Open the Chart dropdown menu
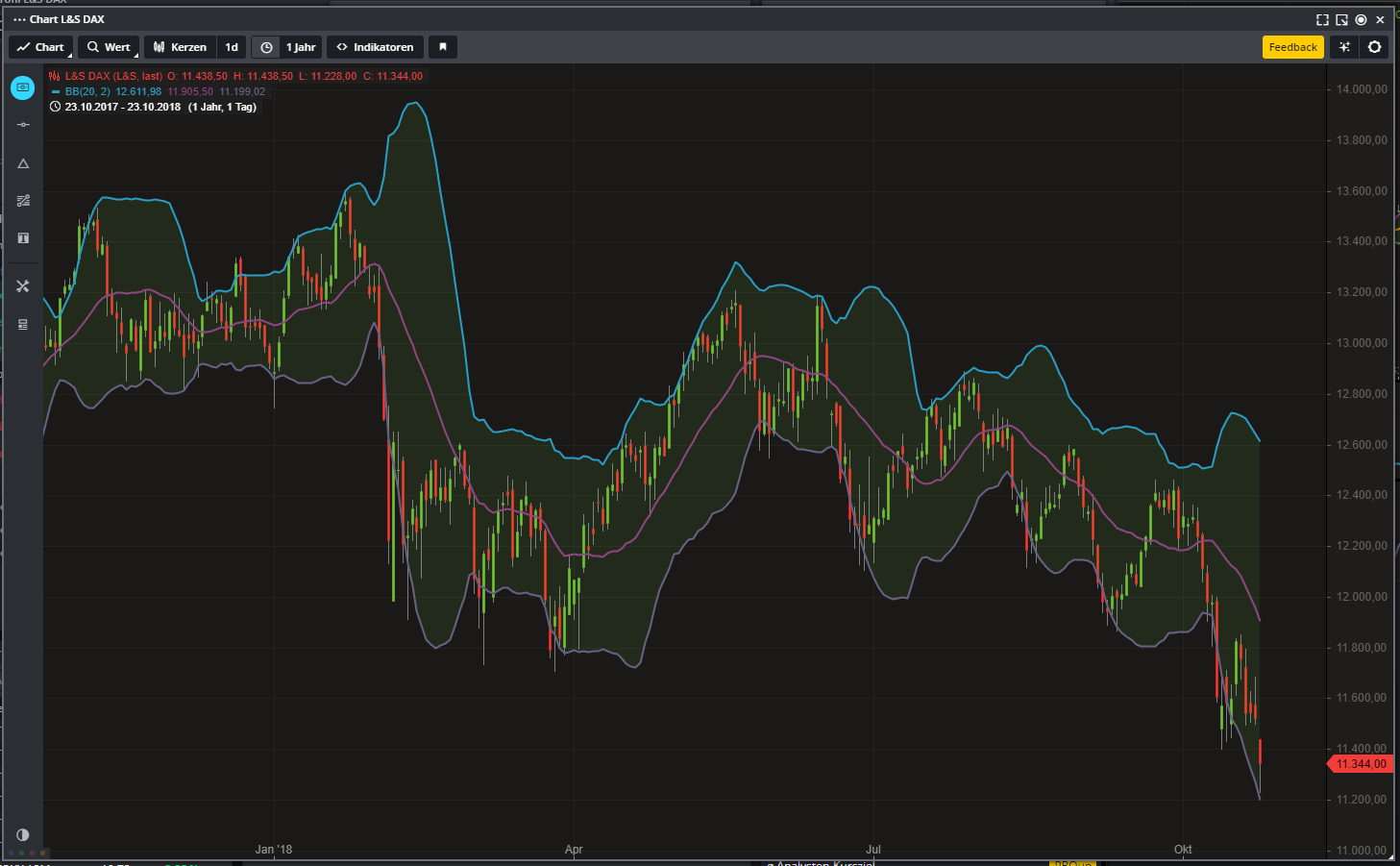Viewport: 1400px width, 866px height. [x=40, y=47]
